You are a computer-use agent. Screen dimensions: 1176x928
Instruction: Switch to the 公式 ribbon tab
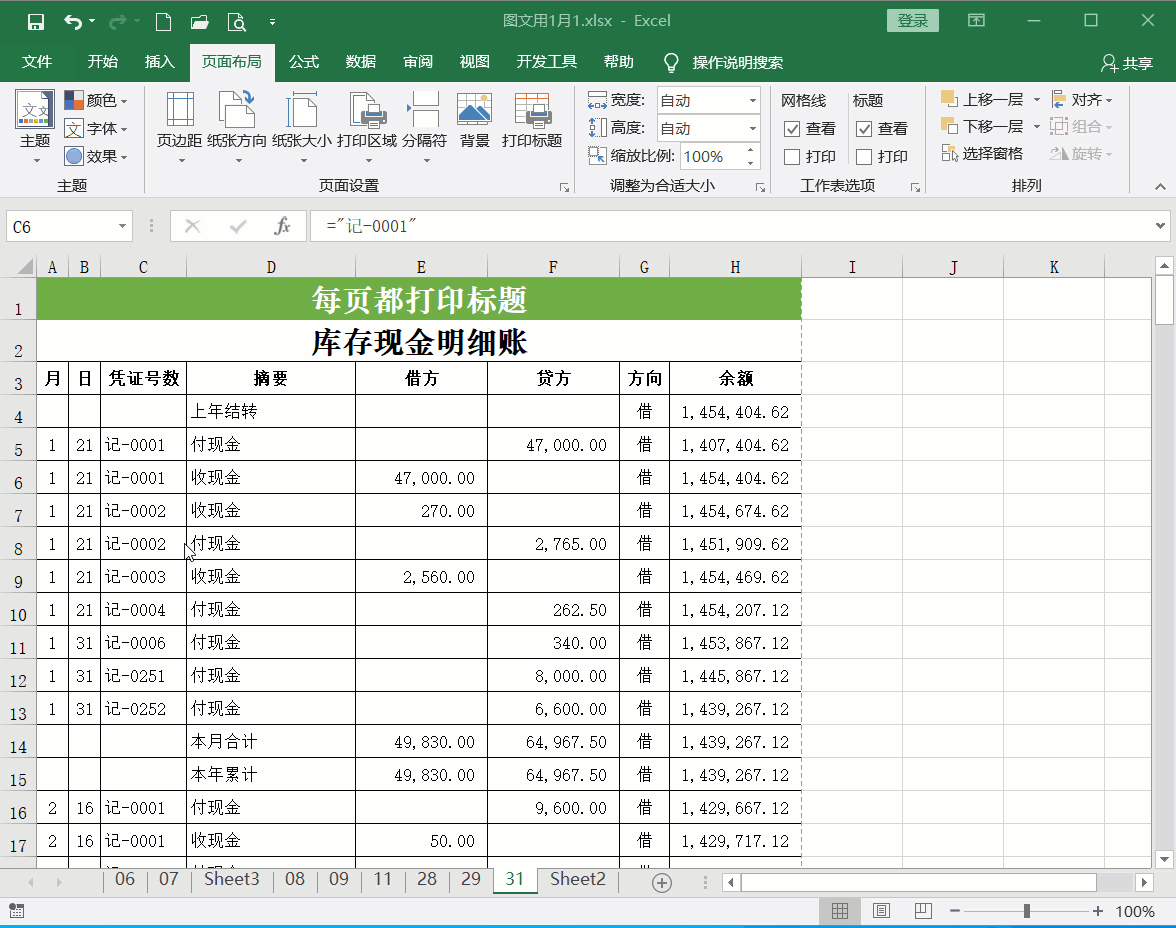coord(304,61)
